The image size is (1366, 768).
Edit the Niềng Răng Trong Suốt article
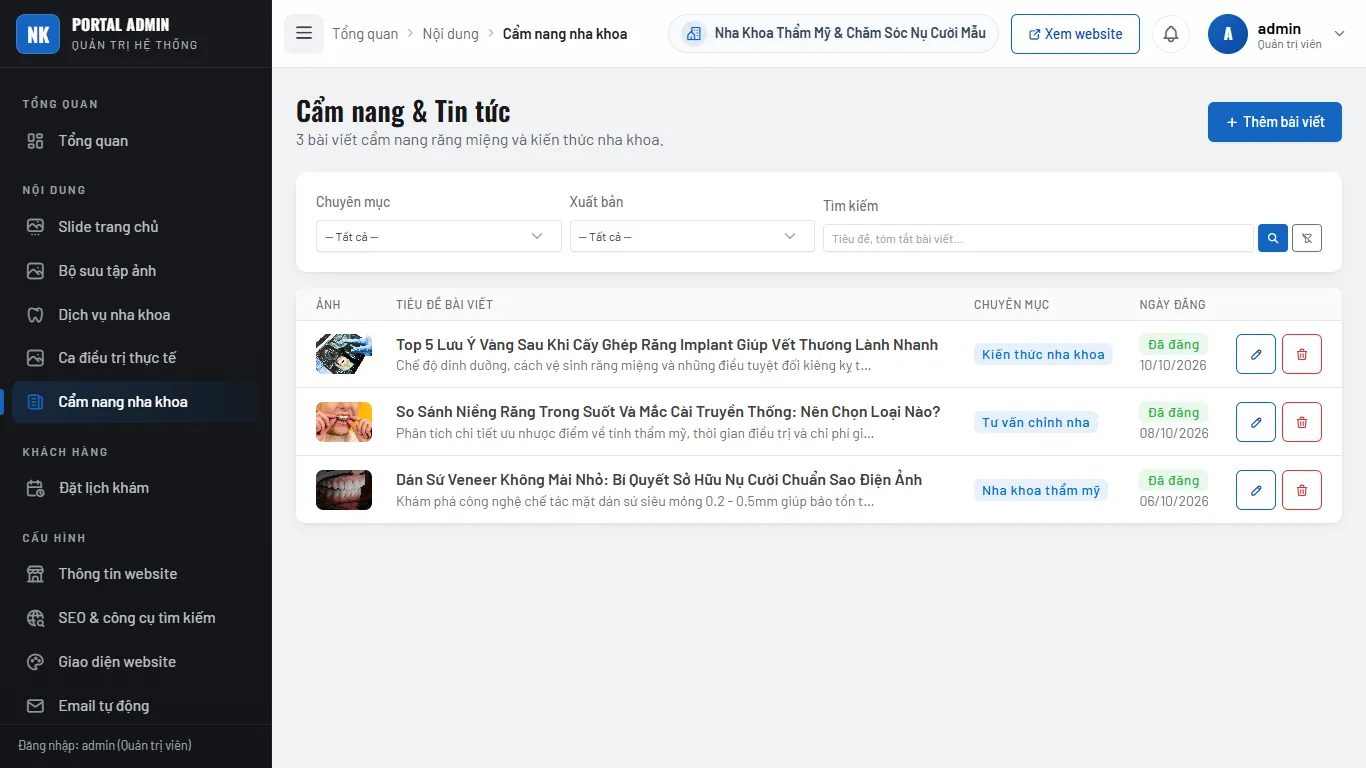click(x=1256, y=422)
